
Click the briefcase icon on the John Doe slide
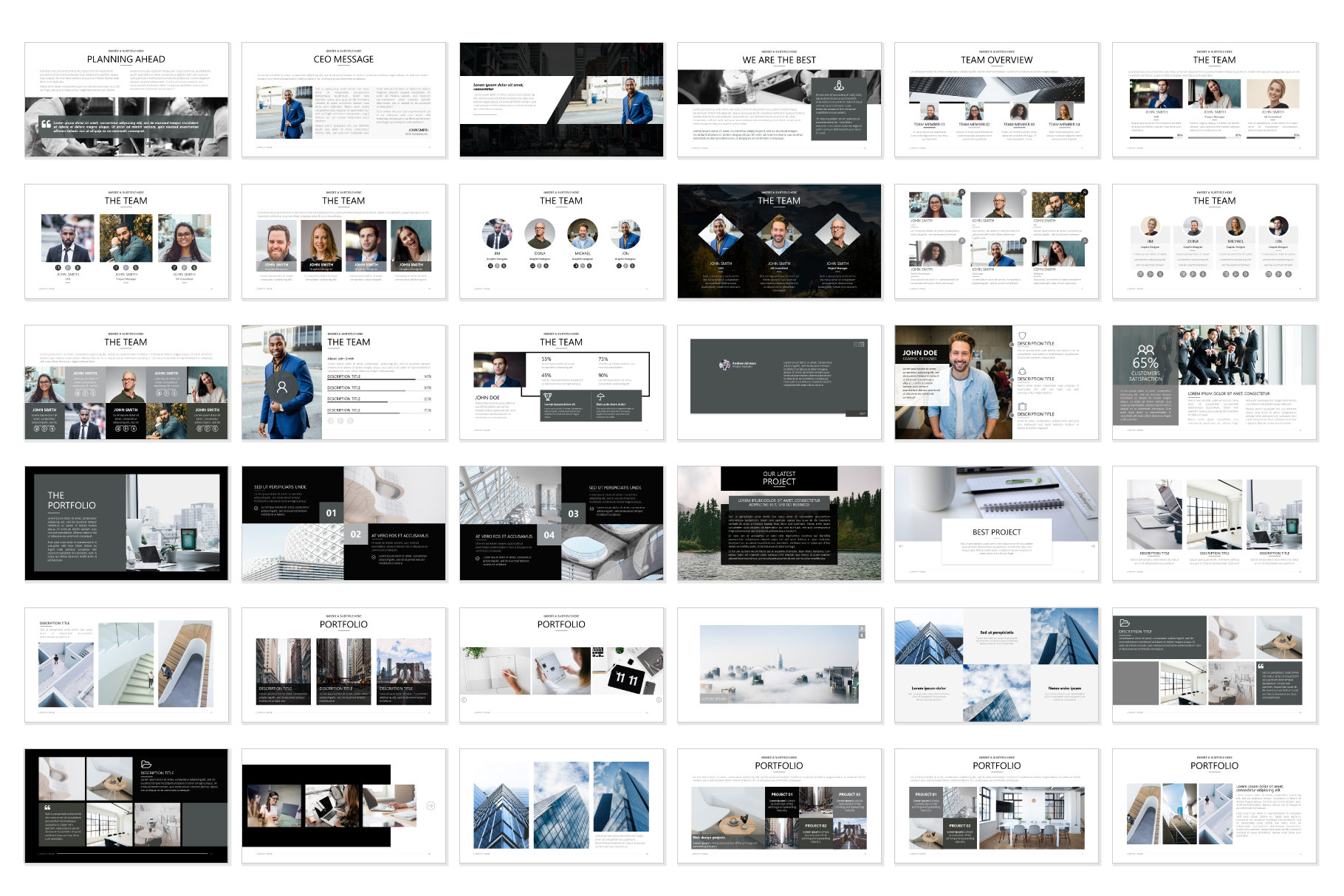point(1022,407)
